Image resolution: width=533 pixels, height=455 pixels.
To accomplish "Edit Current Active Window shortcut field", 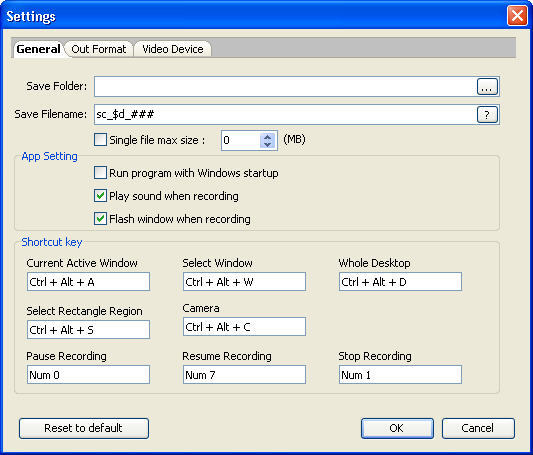I will click(x=88, y=282).
